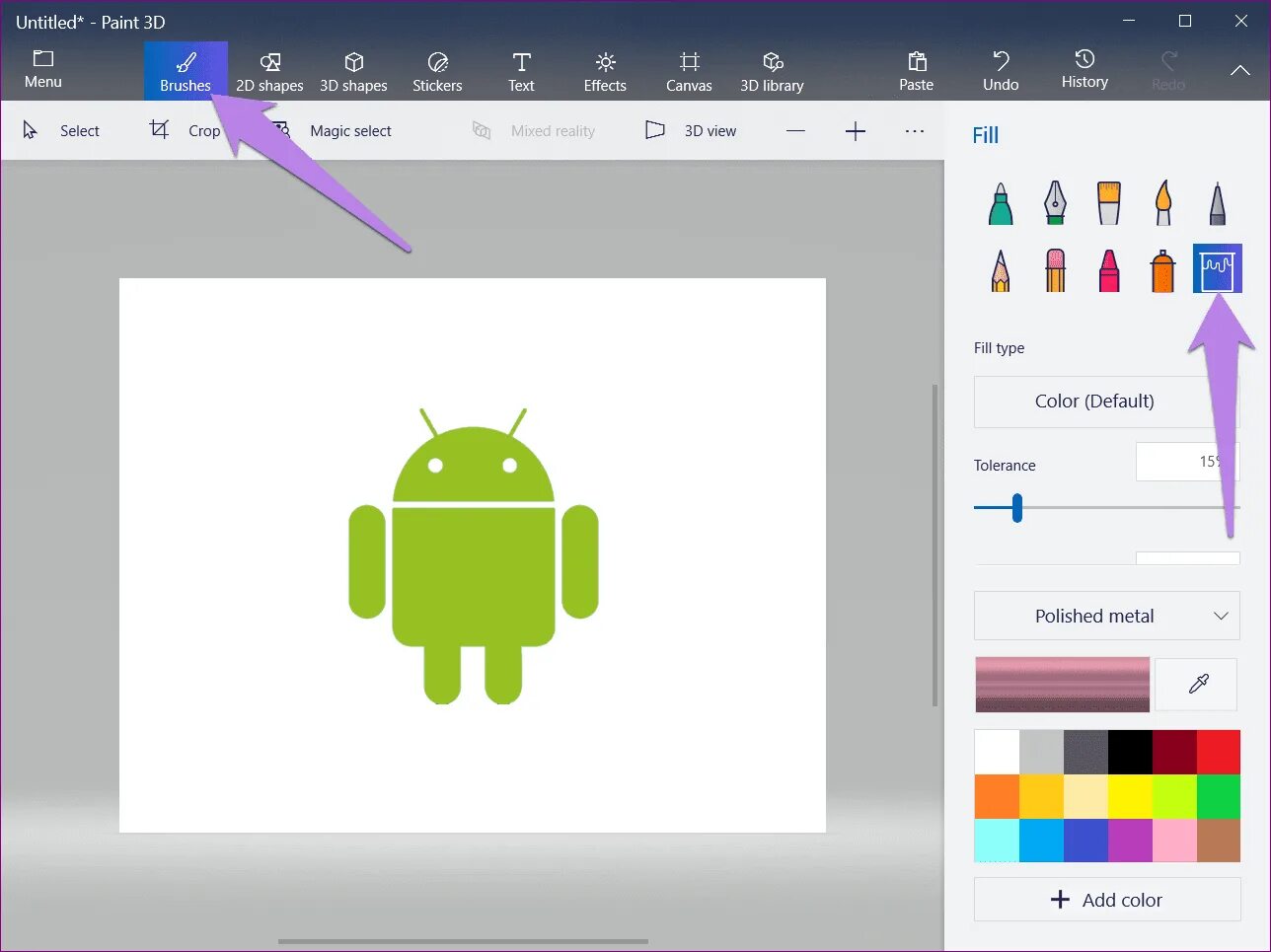Zoom in with the plus icon
This screenshot has width=1271, height=952.
[x=856, y=131]
